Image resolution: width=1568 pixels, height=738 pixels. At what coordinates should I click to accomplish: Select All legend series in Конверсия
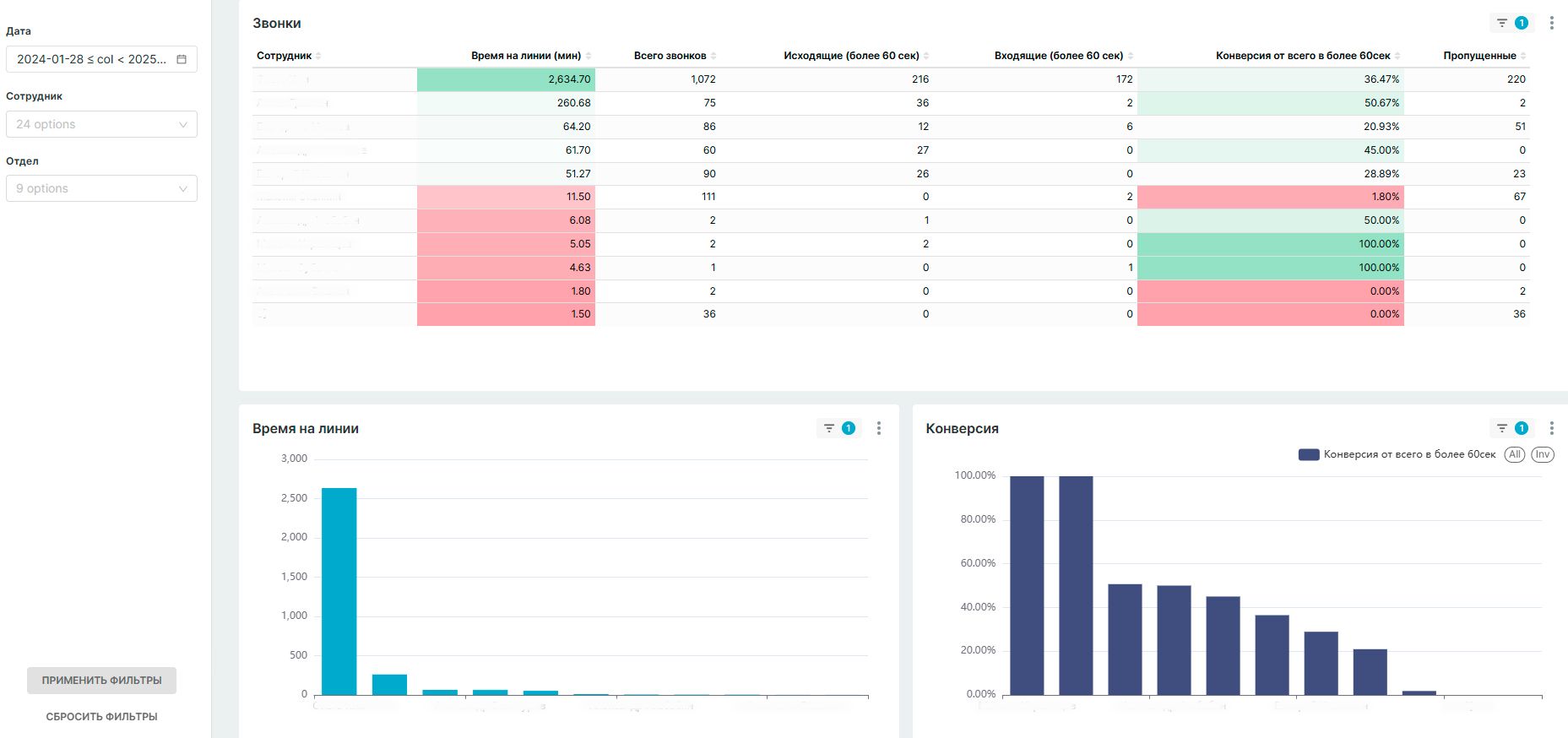(x=1515, y=454)
